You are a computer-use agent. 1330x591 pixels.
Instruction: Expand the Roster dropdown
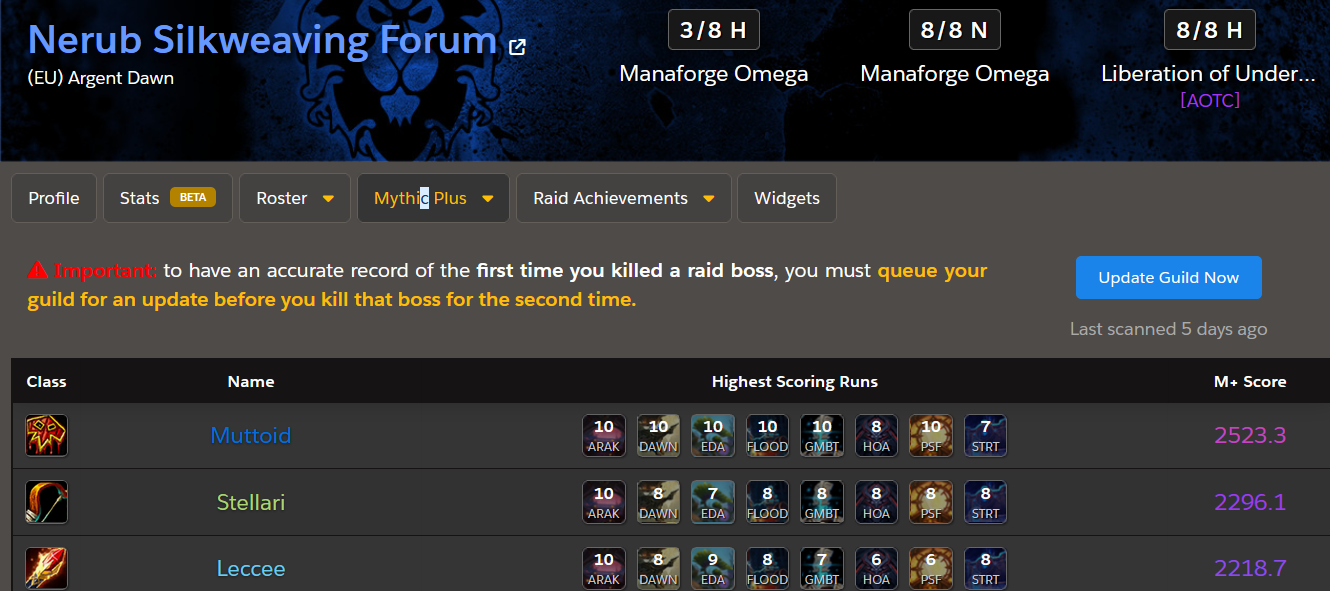point(295,198)
